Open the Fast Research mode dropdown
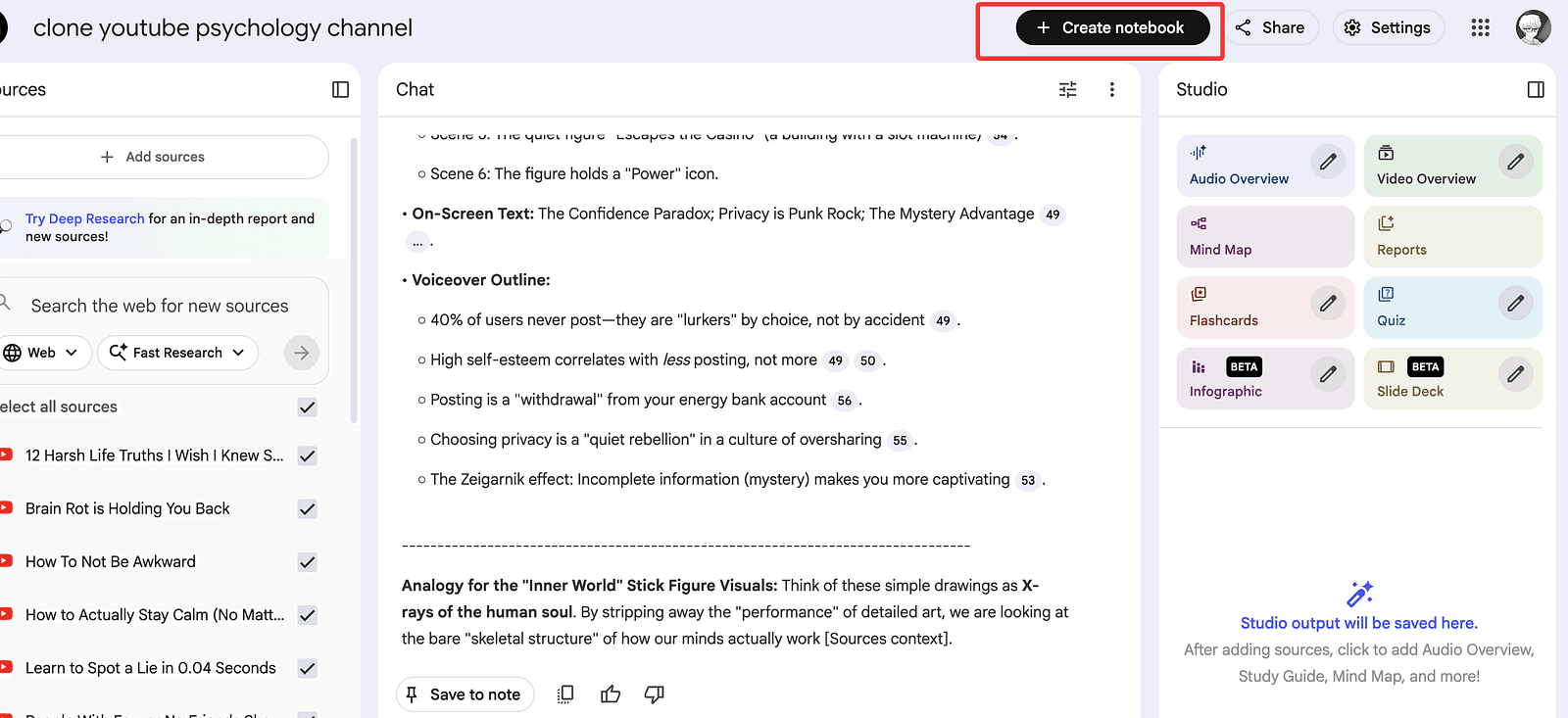 177,353
